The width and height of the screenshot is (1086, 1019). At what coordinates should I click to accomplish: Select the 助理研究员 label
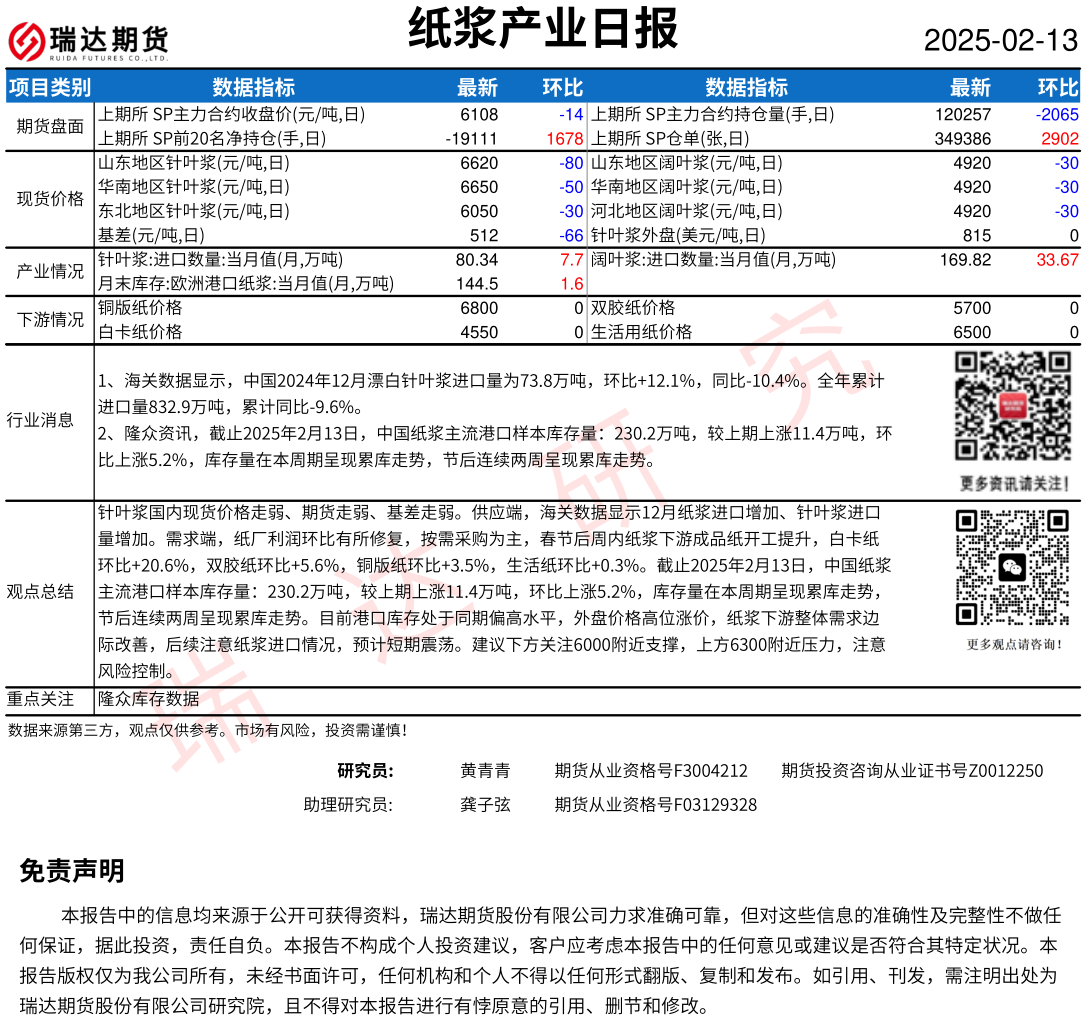(348, 805)
